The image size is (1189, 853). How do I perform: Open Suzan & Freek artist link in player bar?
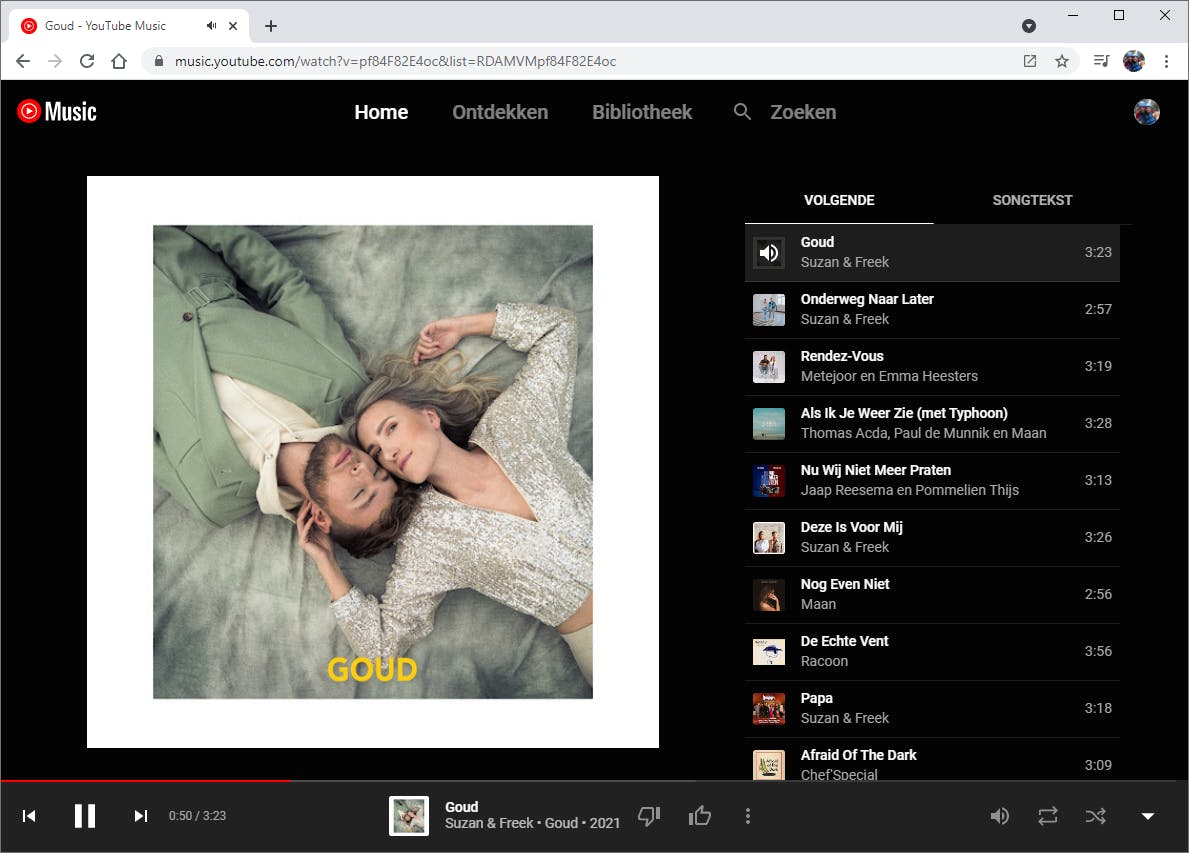489,823
